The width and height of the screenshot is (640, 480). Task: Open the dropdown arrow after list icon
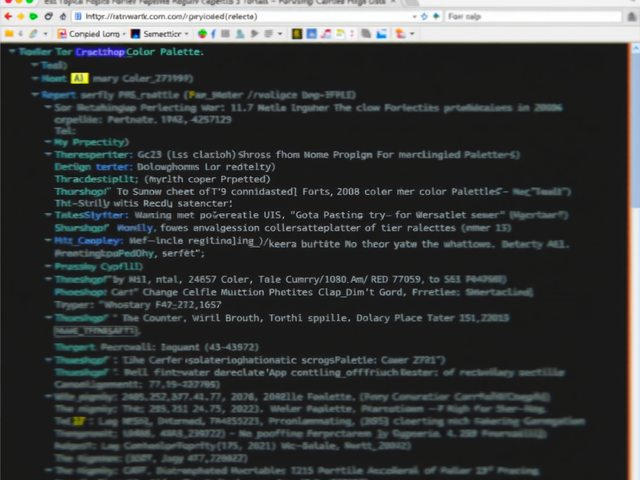pos(280,34)
